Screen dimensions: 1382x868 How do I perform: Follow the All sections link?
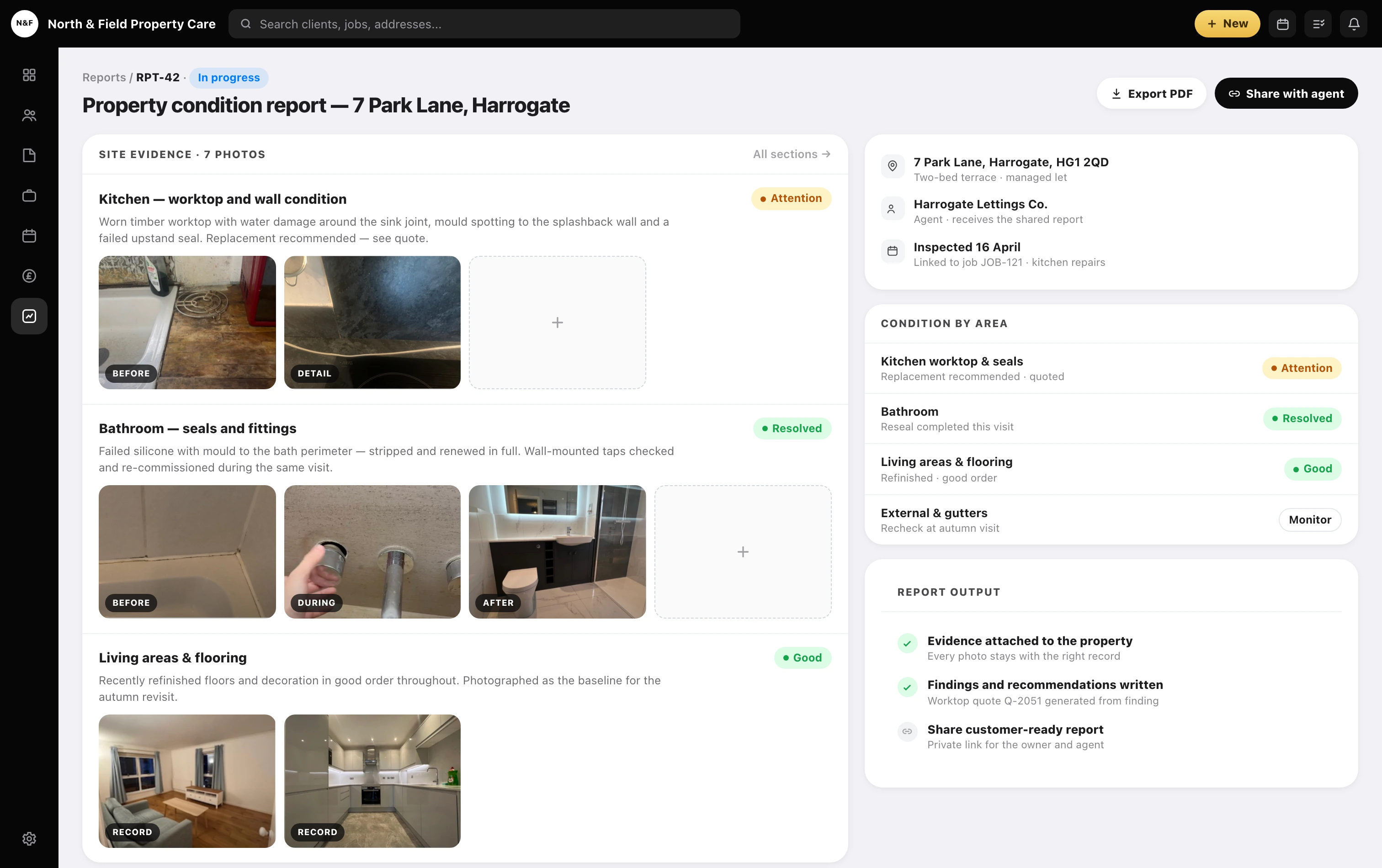point(792,154)
